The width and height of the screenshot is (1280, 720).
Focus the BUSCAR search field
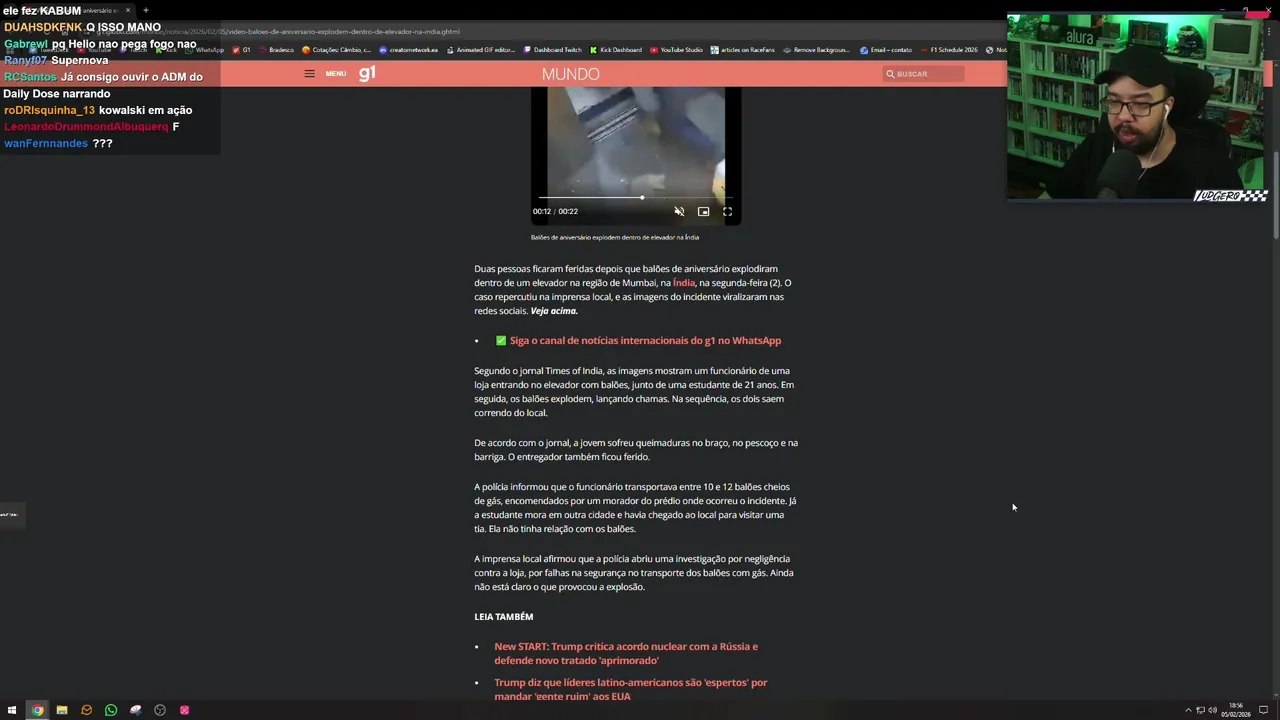pyautogui.click(x=923, y=74)
